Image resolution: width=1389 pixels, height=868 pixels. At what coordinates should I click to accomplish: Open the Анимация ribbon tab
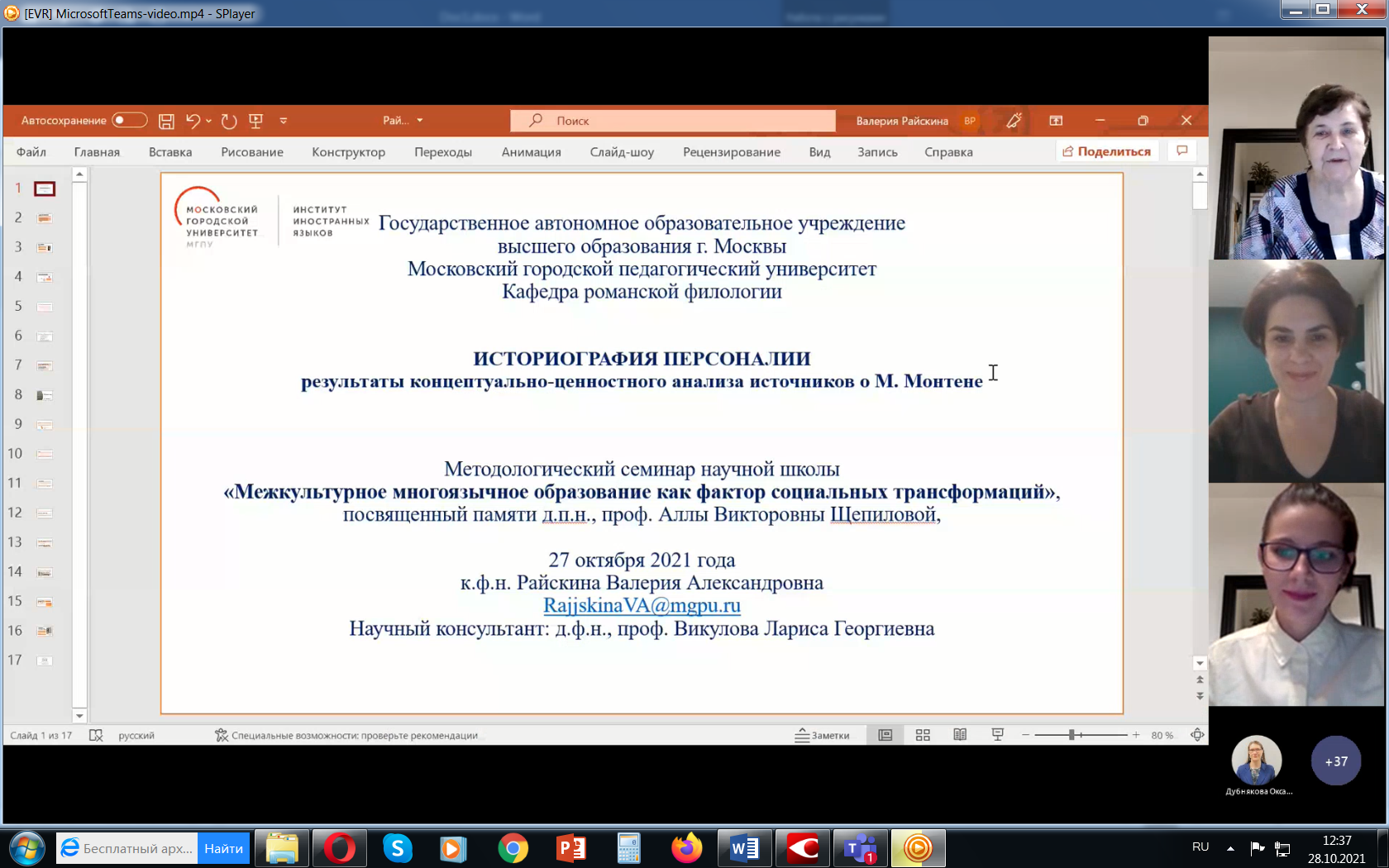[531, 152]
